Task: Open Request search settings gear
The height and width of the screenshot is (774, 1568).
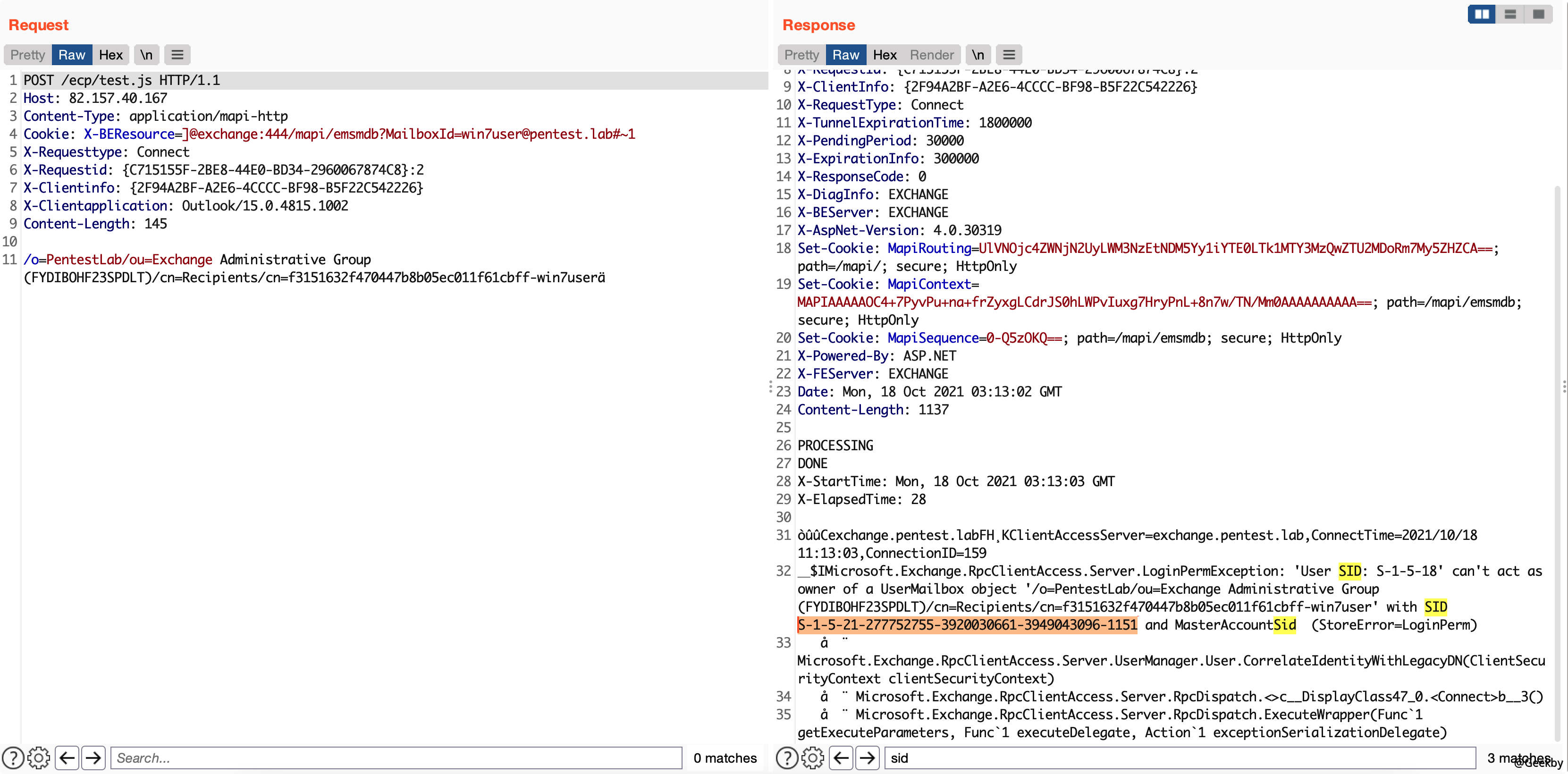Action: [39, 757]
